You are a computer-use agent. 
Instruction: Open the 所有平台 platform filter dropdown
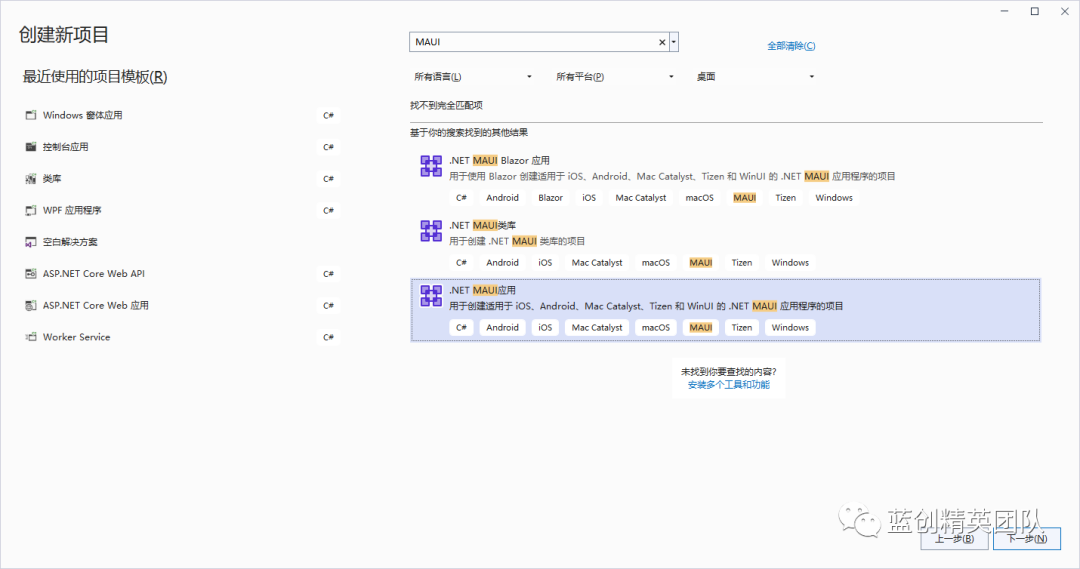(614, 76)
